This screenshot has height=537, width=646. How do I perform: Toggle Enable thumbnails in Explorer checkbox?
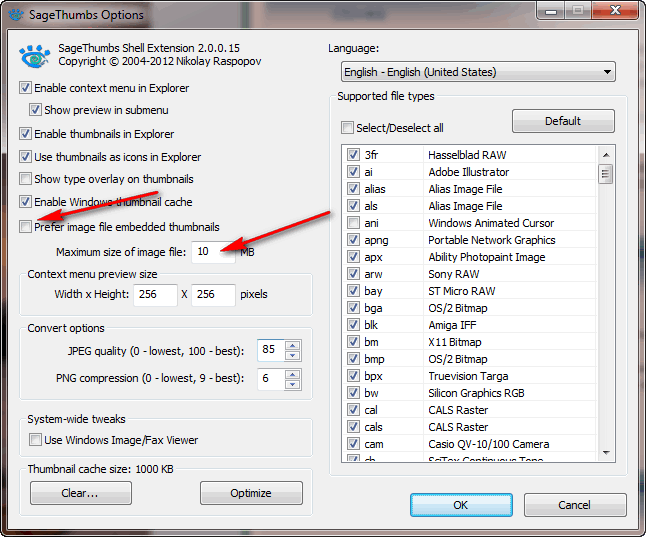pos(25,134)
